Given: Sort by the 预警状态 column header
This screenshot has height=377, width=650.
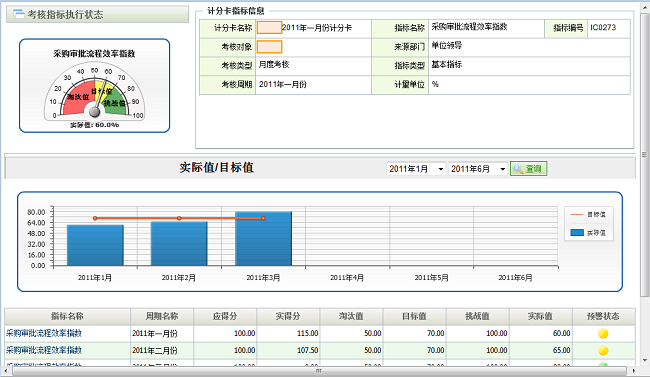Looking at the screenshot, I should click(603, 316).
